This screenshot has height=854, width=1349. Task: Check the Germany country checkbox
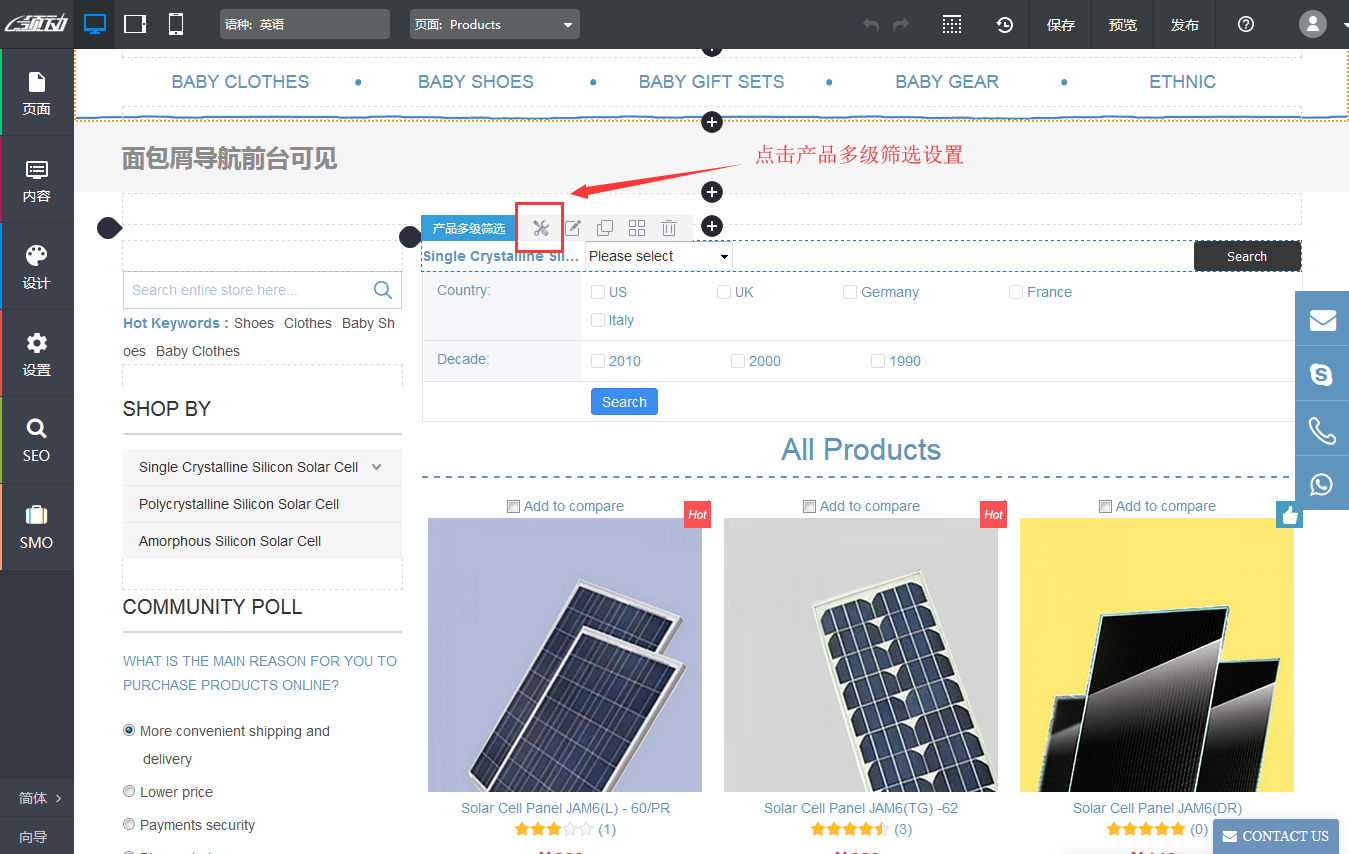click(850, 291)
